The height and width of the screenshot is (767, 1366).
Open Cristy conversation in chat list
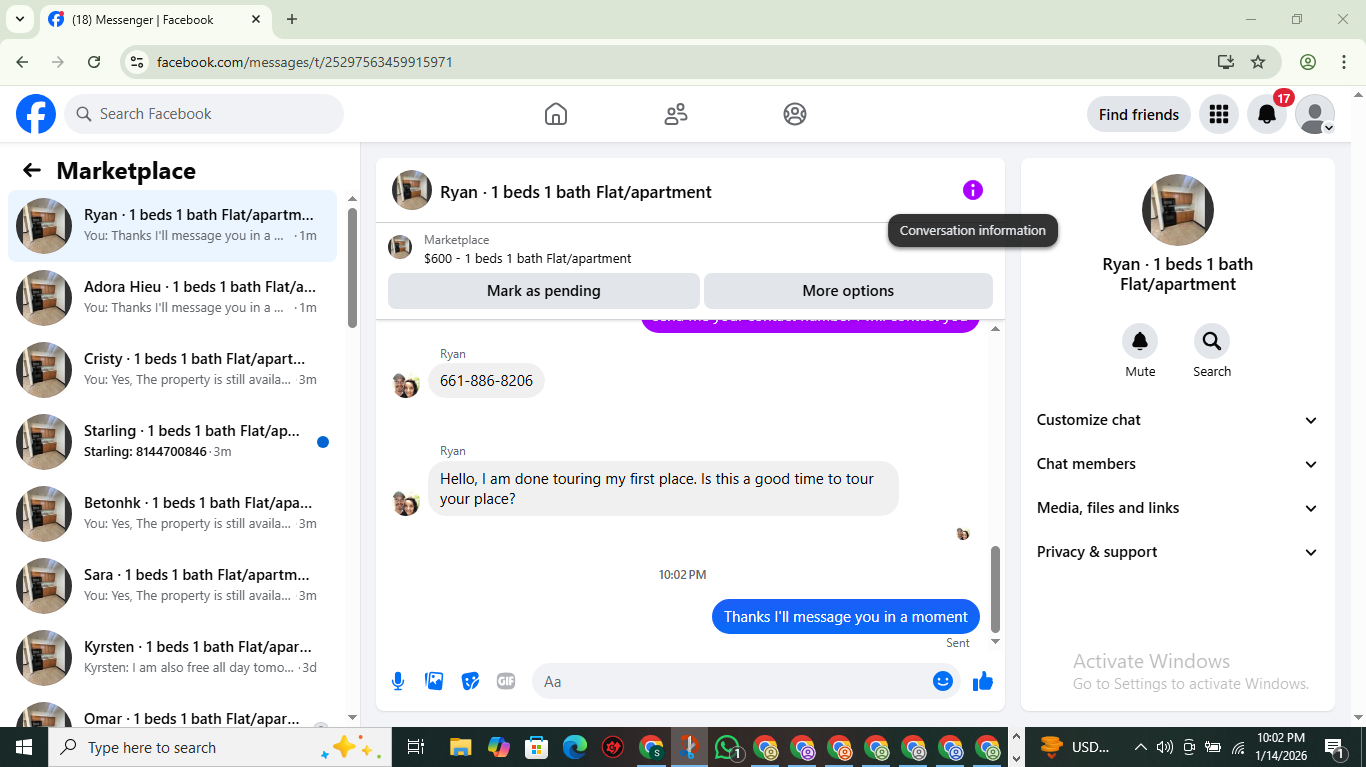click(x=172, y=370)
